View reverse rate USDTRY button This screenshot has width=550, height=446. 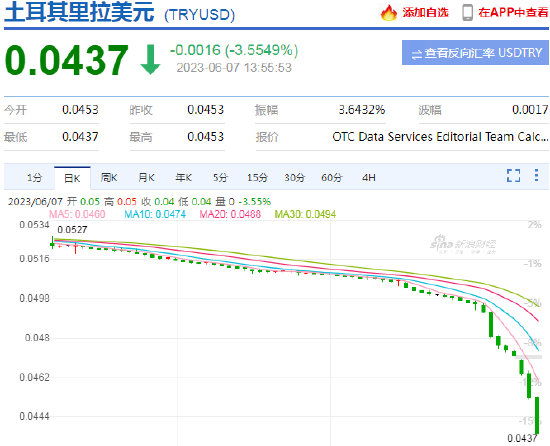[475, 53]
